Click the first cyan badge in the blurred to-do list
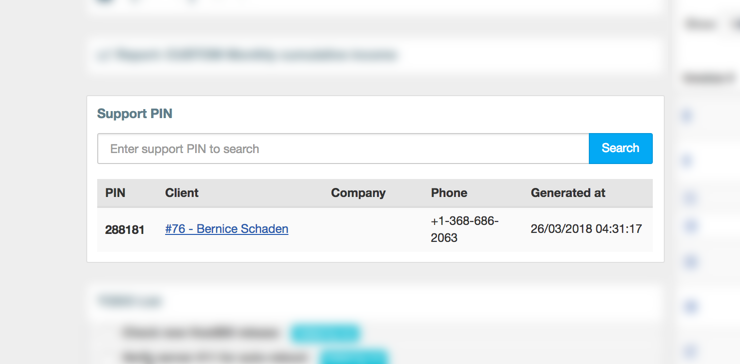Viewport: 740px width, 364px height. click(325, 333)
